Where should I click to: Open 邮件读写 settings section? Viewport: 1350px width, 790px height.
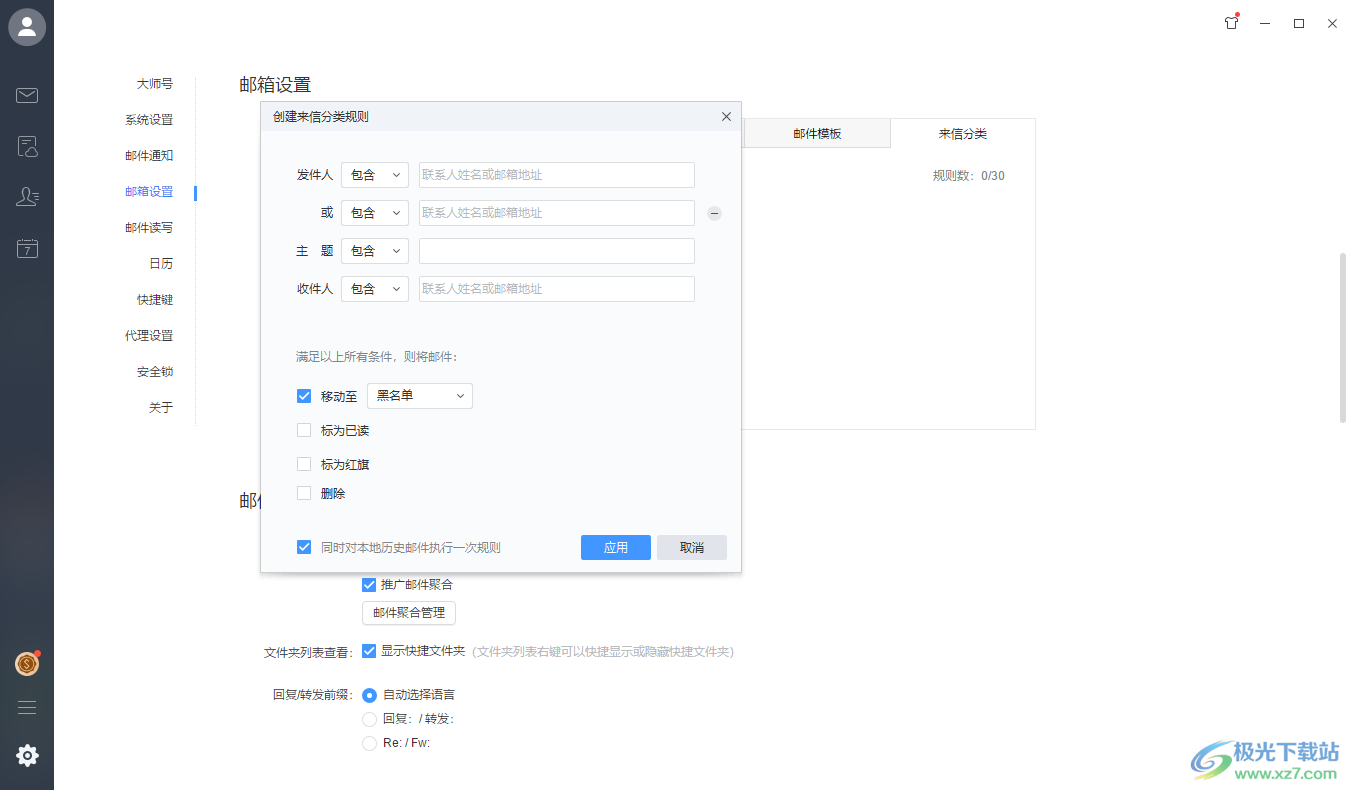tap(149, 228)
